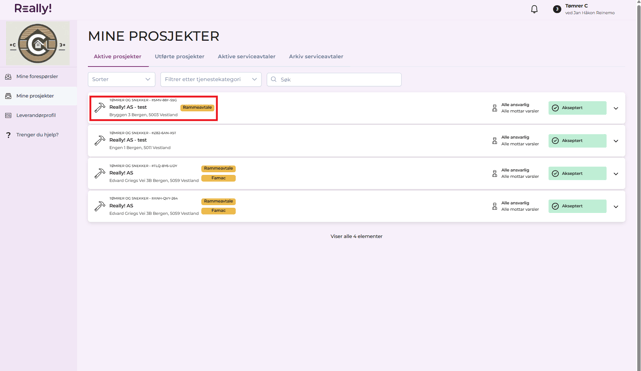Go to Leverandørprofil in the sidebar

(x=36, y=115)
